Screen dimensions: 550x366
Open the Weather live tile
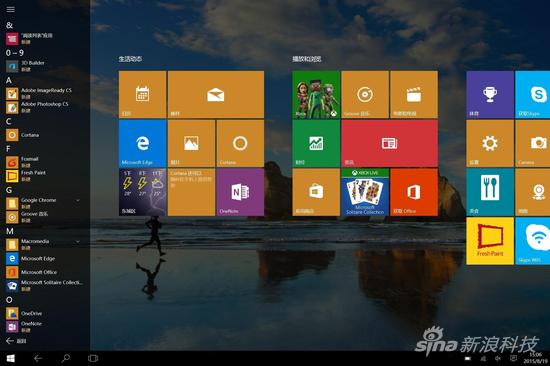(142, 192)
